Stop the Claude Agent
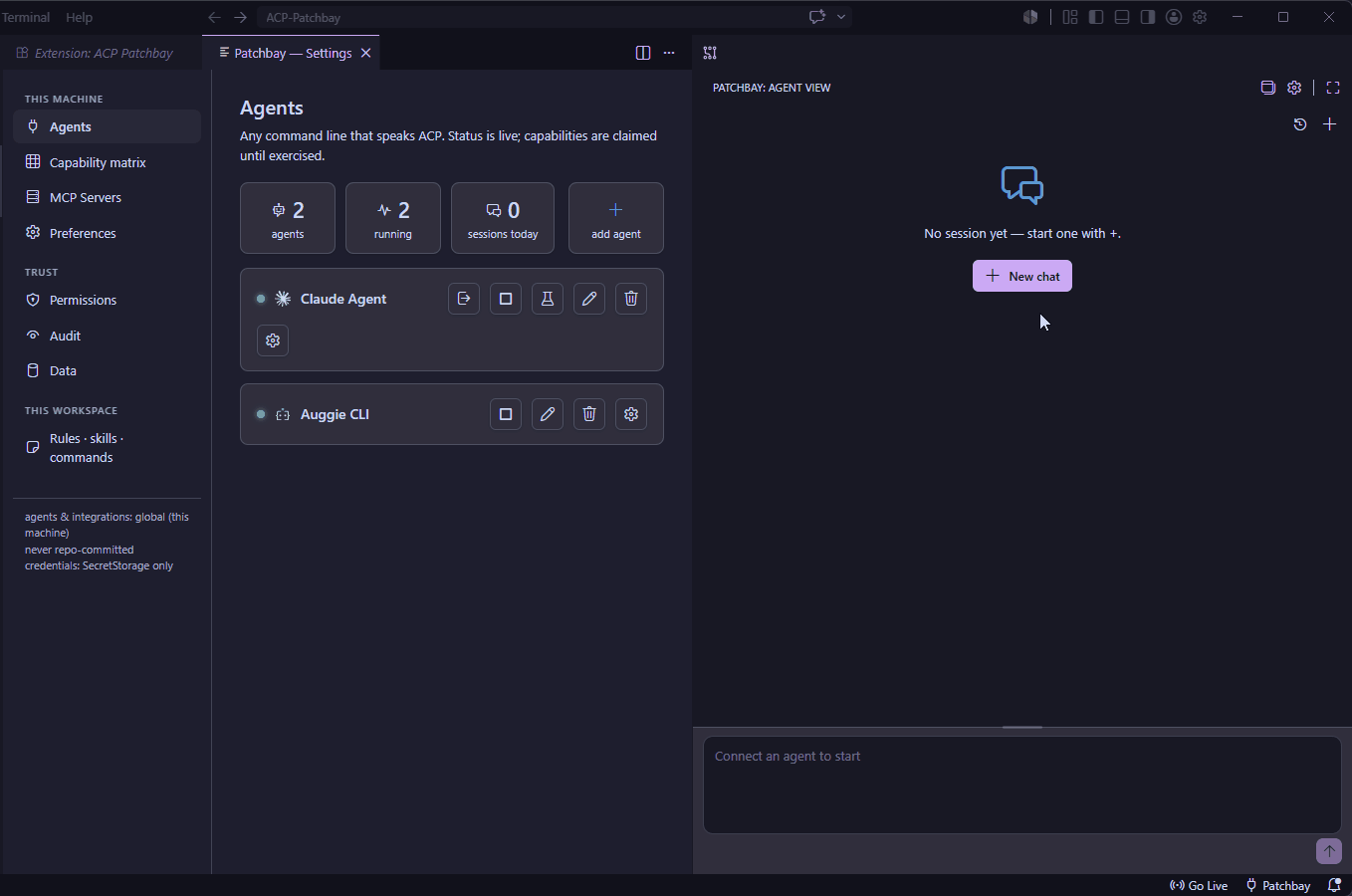This screenshot has width=1352, height=896. point(506,299)
